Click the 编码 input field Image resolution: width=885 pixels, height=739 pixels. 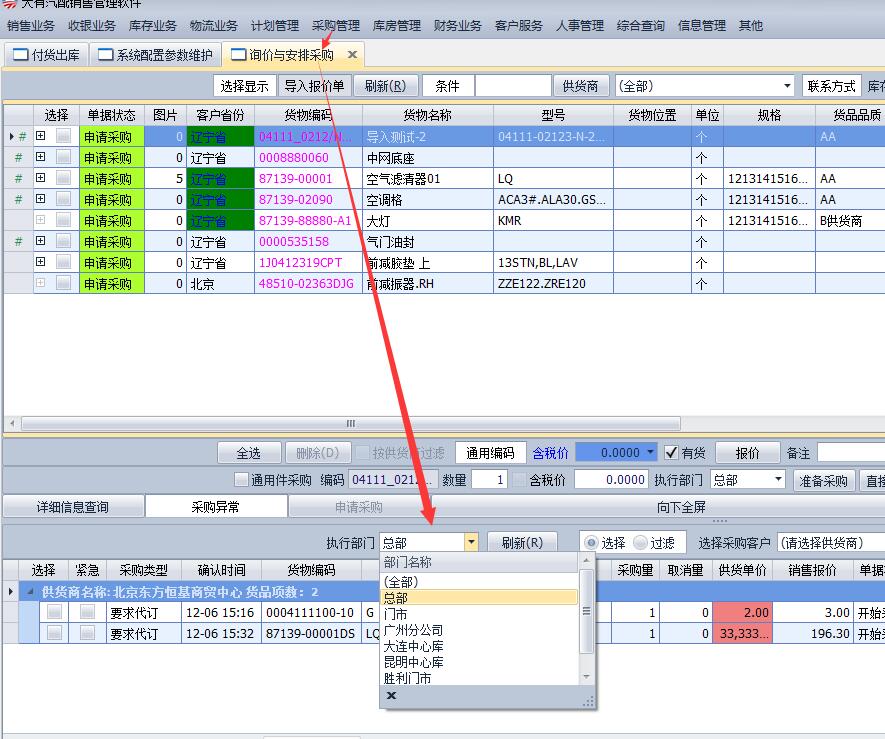(x=393, y=480)
